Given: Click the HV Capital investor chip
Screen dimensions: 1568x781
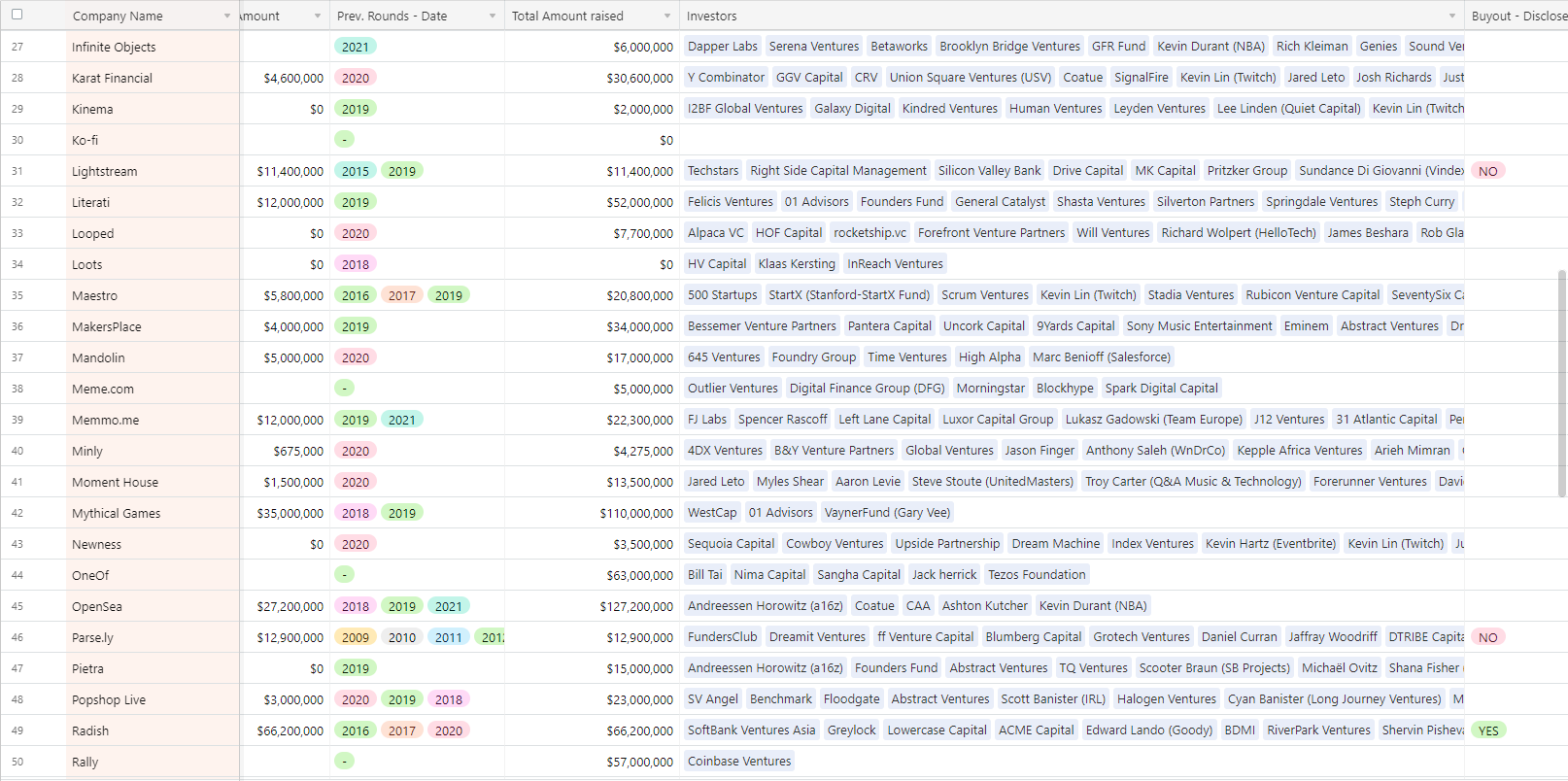Looking at the screenshot, I should [x=717, y=263].
